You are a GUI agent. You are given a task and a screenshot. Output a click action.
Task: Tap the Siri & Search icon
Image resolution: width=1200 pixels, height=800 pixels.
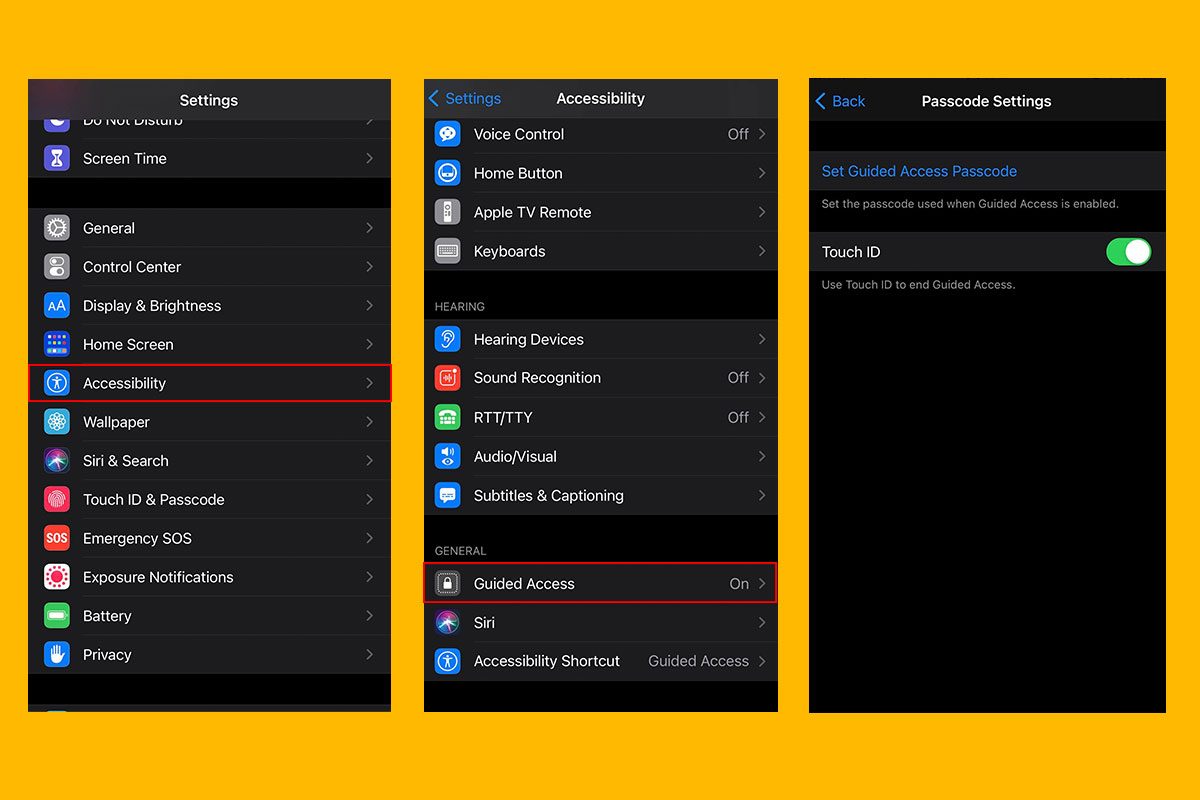click(x=57, y=461)
